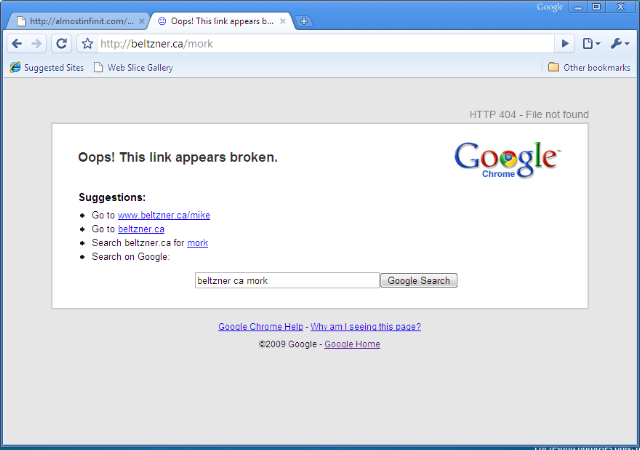640x450 pixels.
Task: Minimize the Chrome window
Action: tap(578, 7)
